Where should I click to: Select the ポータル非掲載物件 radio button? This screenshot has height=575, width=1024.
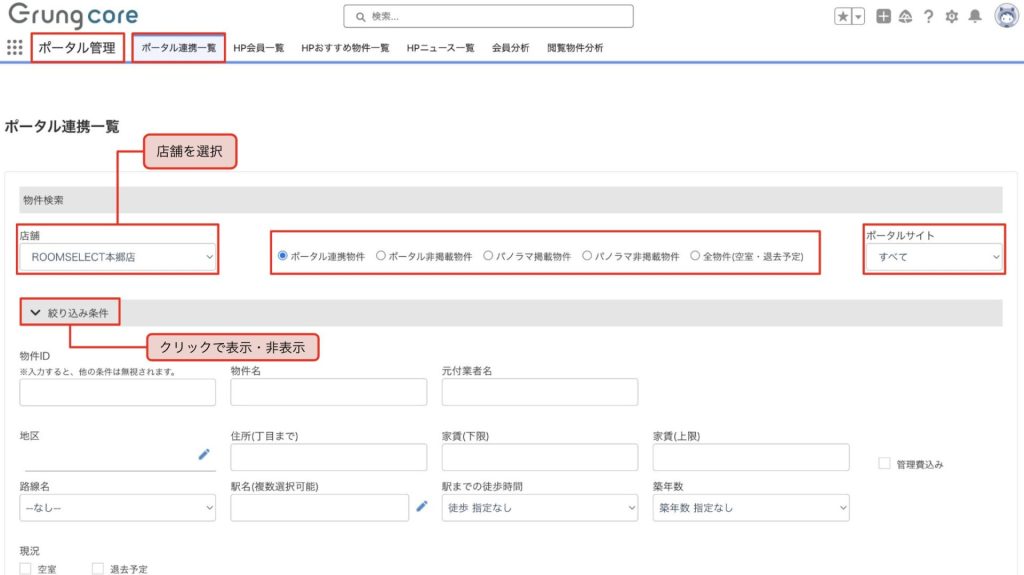click(381, 256)
